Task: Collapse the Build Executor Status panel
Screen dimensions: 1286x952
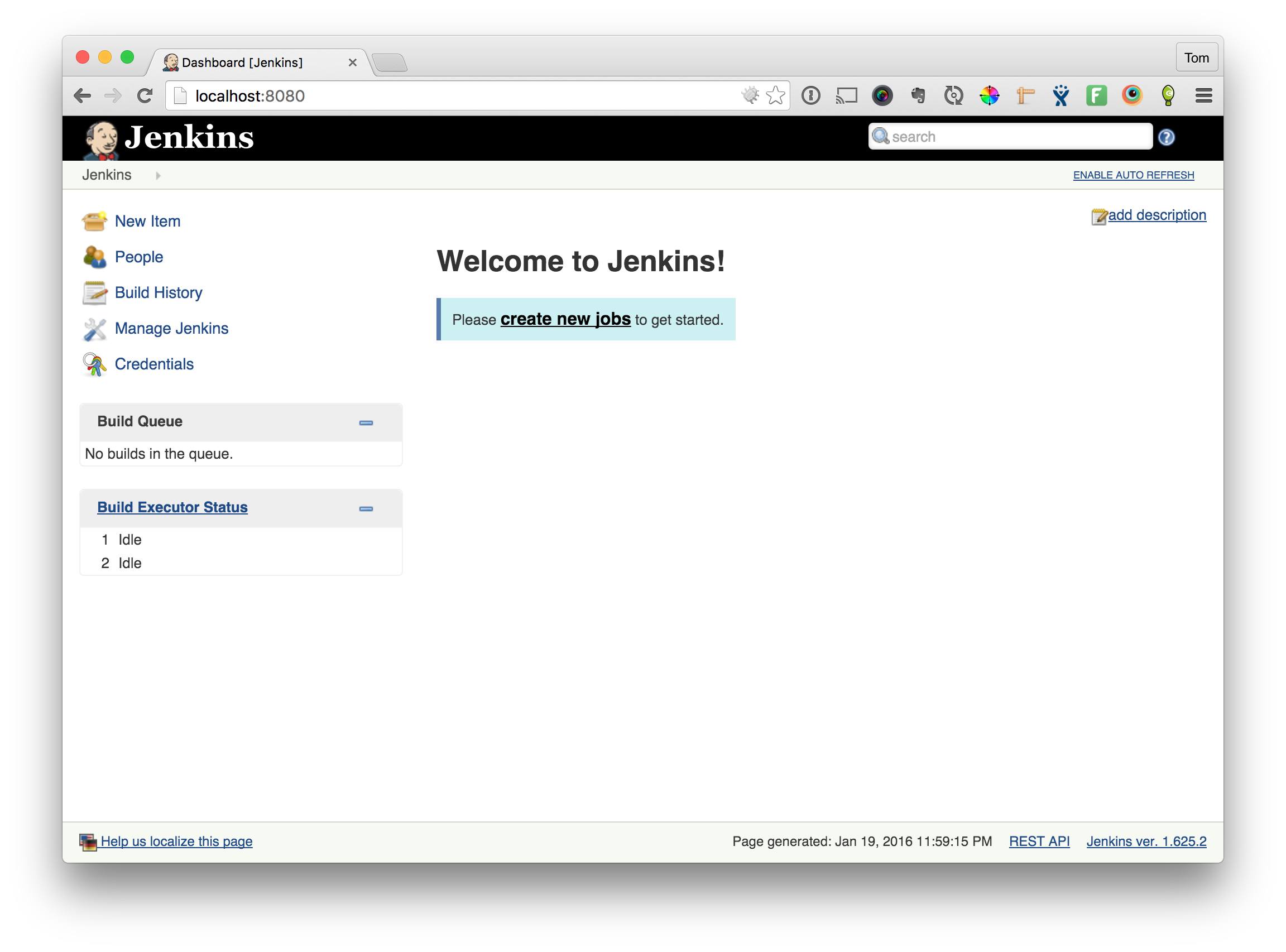Action: click(x=366, y=509)
